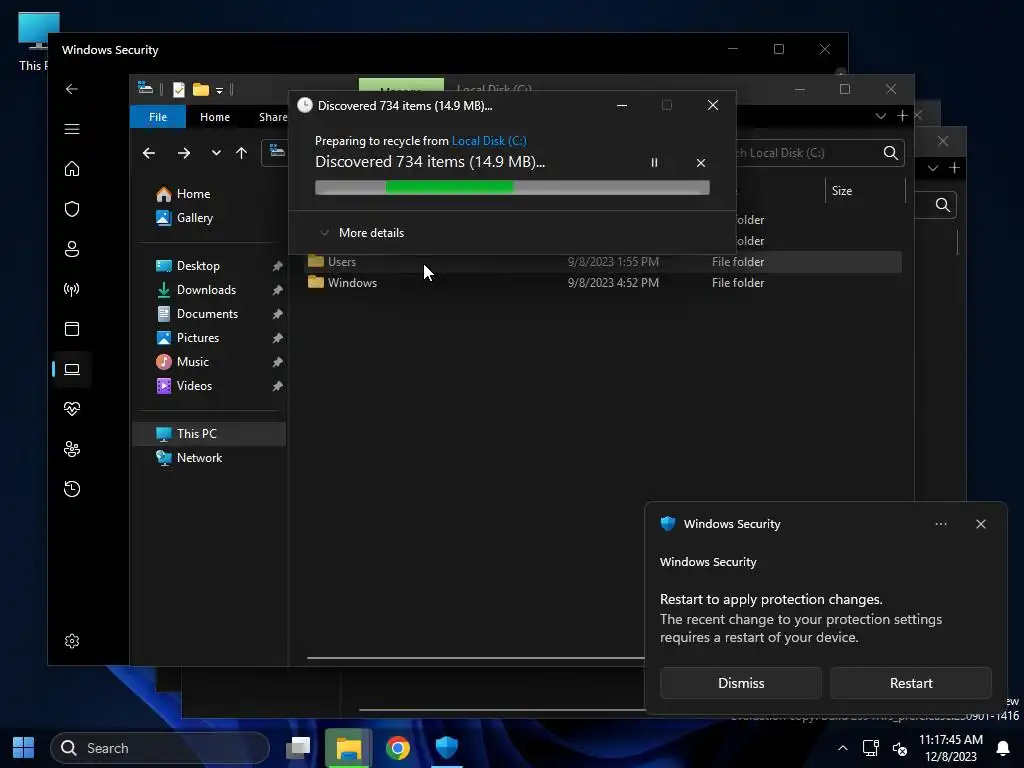Click the search magnifier in Explorer search box
Viewport: 1024px width, 768px height.
click(891, 153)
